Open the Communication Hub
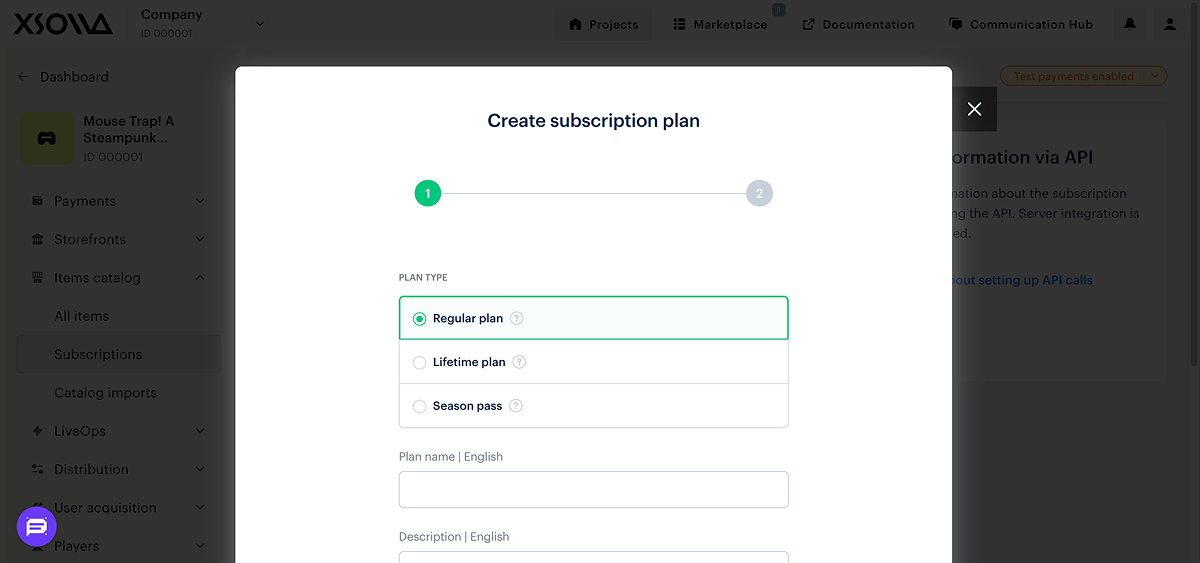This screenshot has width=1200, height=563. [1020, 24]
